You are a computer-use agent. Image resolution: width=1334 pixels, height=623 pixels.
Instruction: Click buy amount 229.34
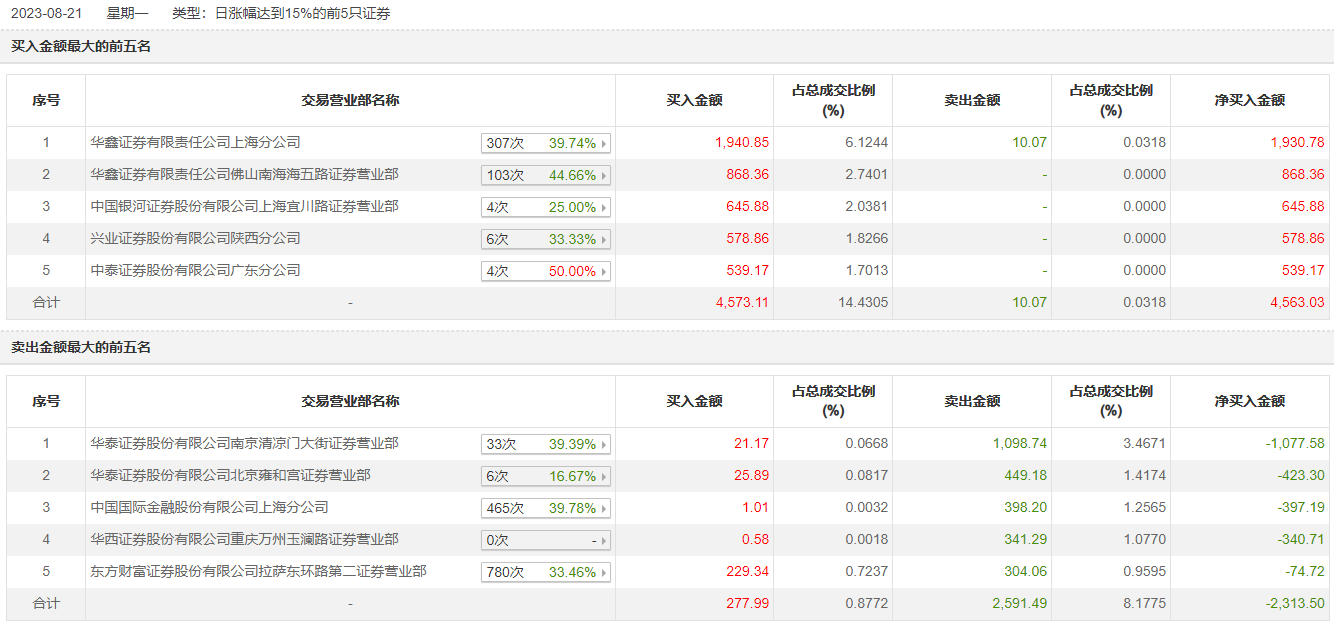(x=748, y=572)
